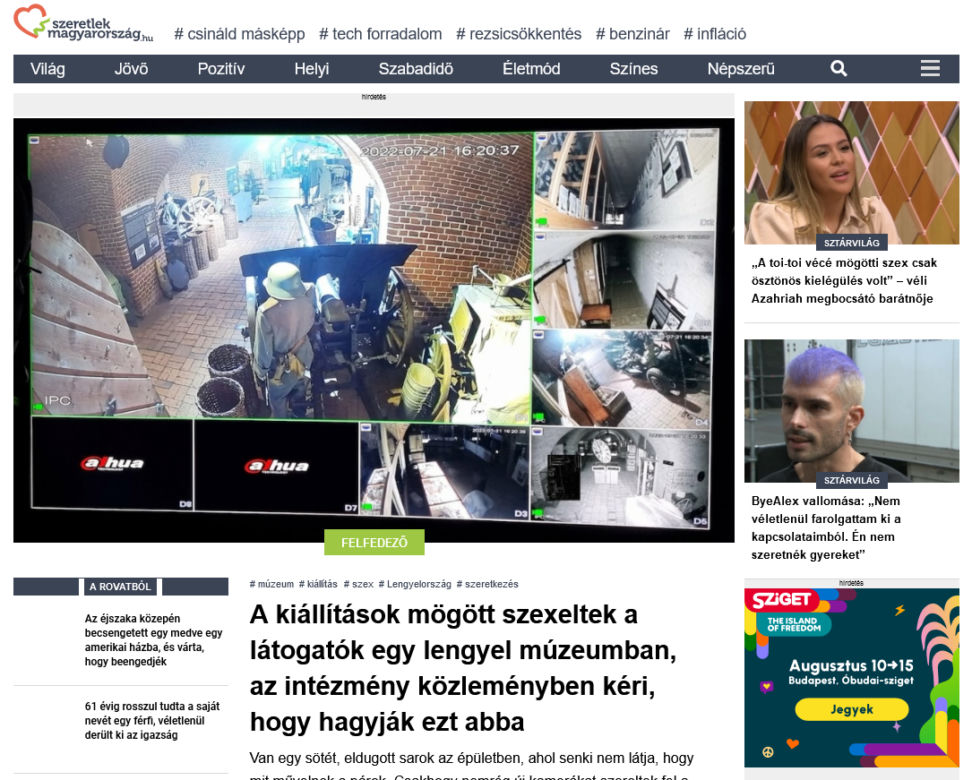Open the Jövő menu section
972x780 pixels.
click(131, 69)
